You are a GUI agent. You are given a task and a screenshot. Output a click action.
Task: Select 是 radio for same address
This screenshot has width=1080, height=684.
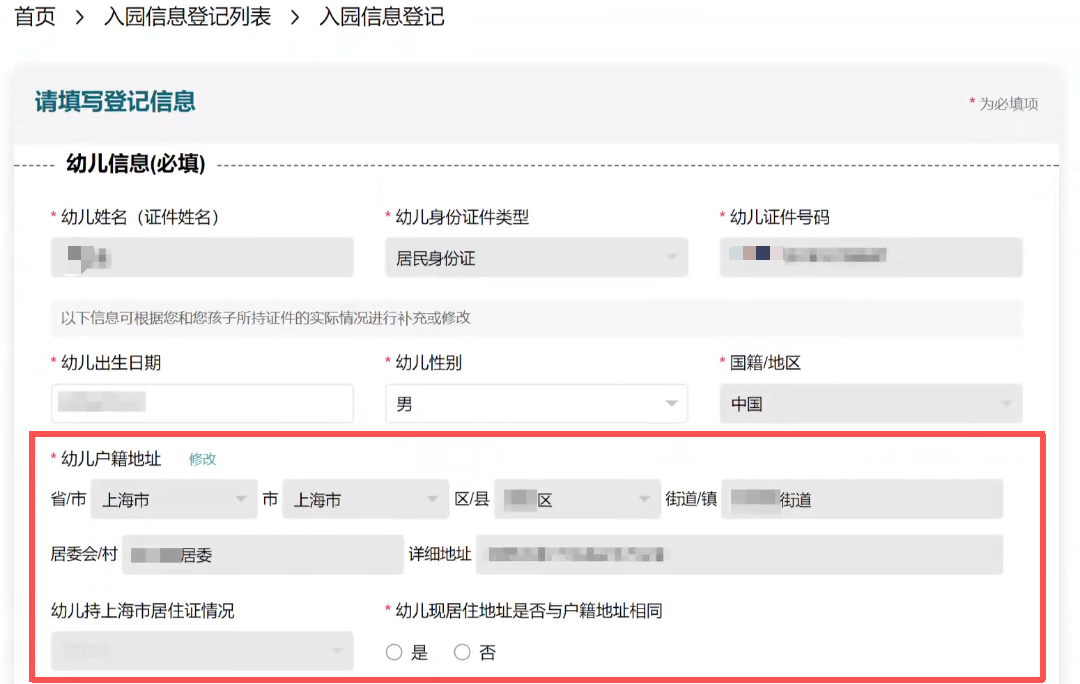pos(394,652)
